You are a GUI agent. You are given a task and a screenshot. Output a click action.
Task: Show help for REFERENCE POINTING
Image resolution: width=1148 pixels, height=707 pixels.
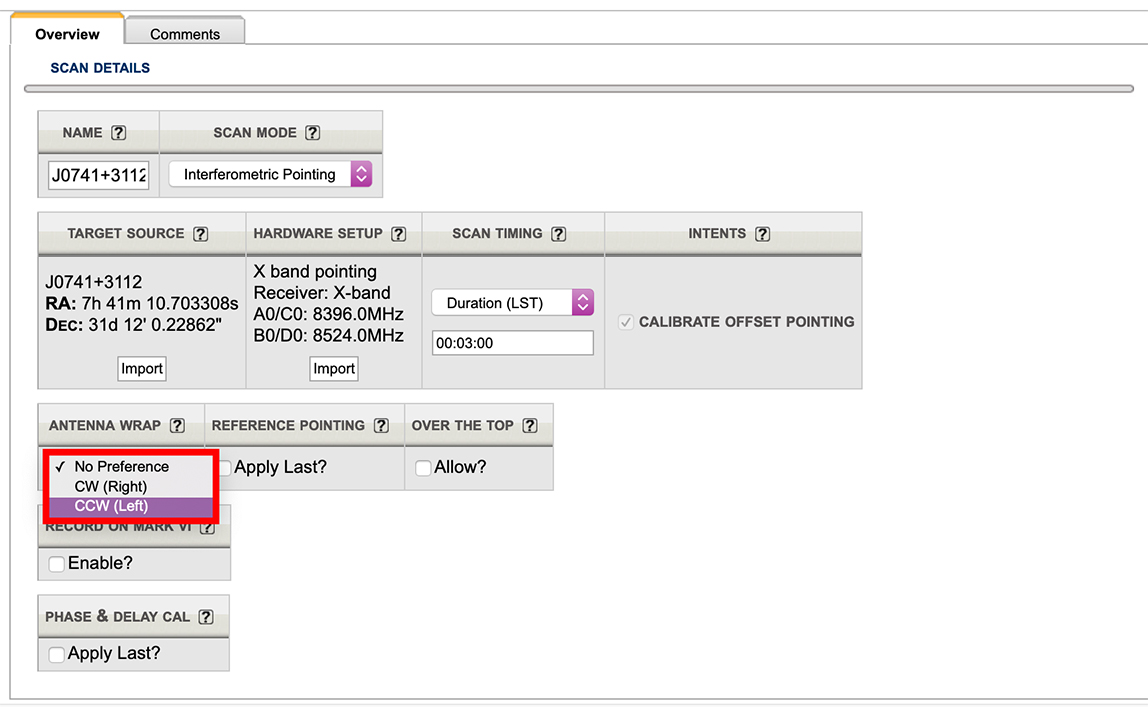(381, 426)
